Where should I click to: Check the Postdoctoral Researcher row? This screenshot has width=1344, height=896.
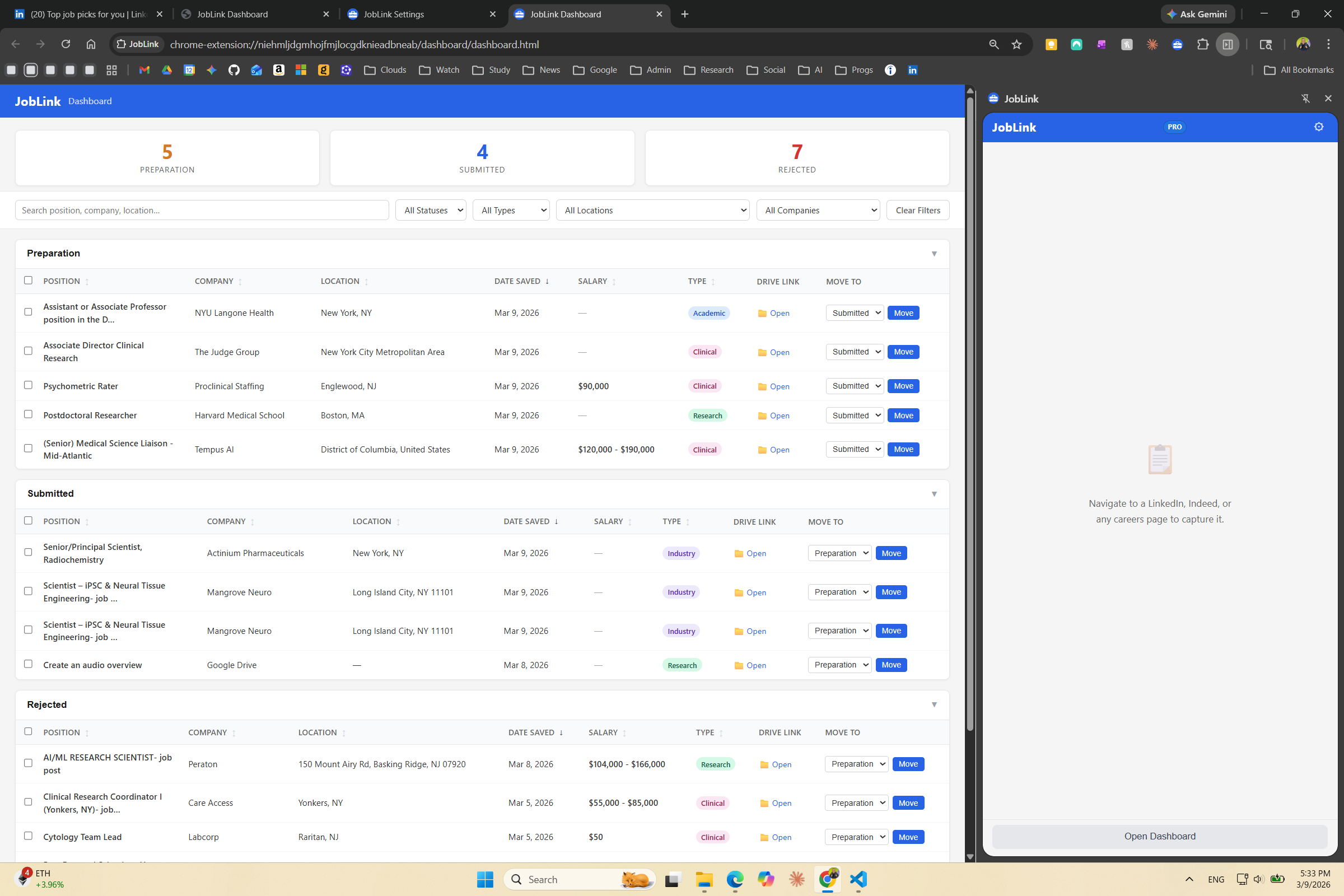[28, 414]
